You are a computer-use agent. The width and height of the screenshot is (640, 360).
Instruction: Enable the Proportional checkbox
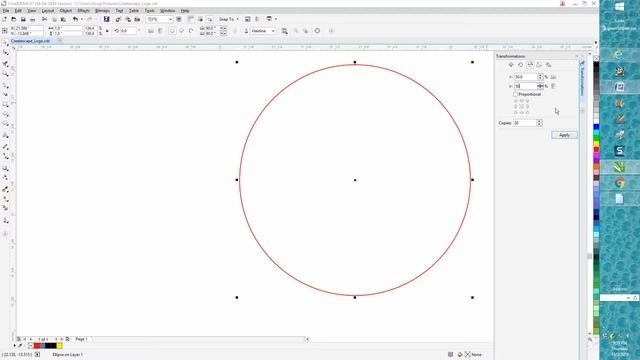pyautogui.click(x=516, y=94)
